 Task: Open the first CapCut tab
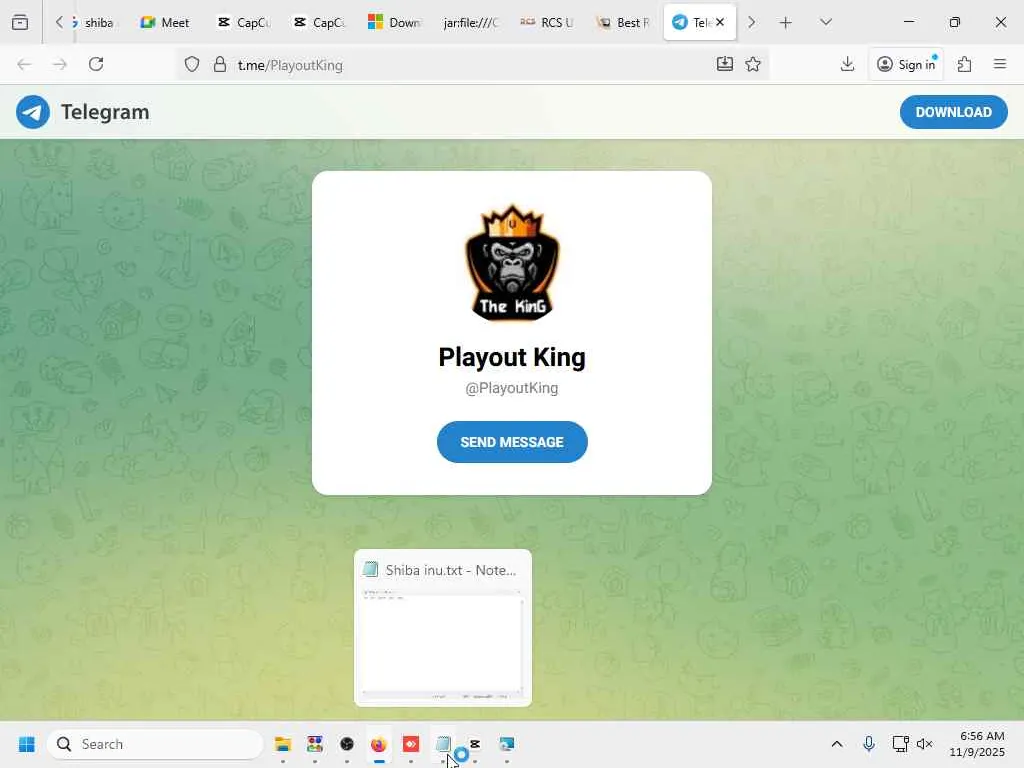(244, 22)
